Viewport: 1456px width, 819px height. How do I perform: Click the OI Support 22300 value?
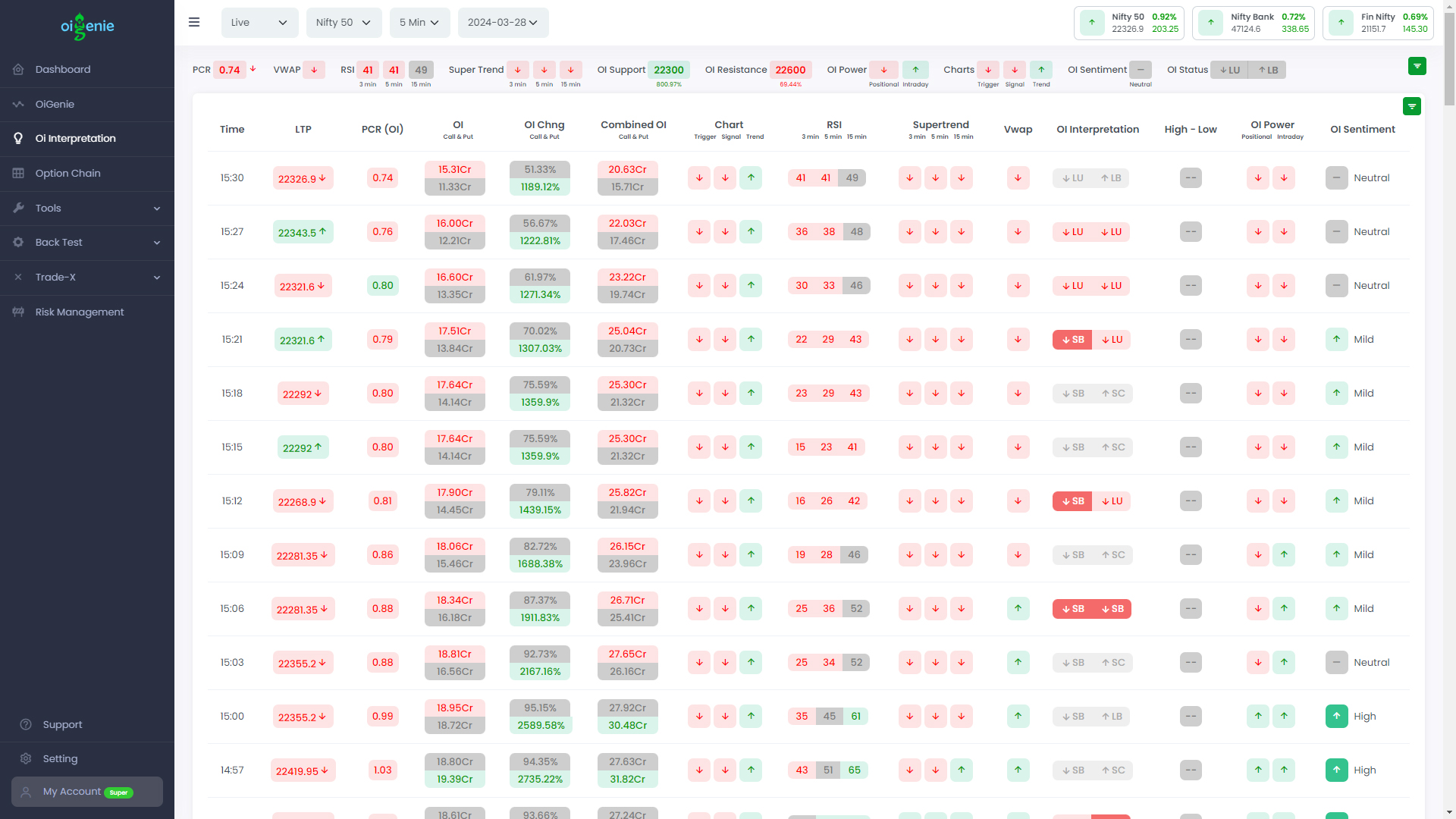(x=668, y=70)
